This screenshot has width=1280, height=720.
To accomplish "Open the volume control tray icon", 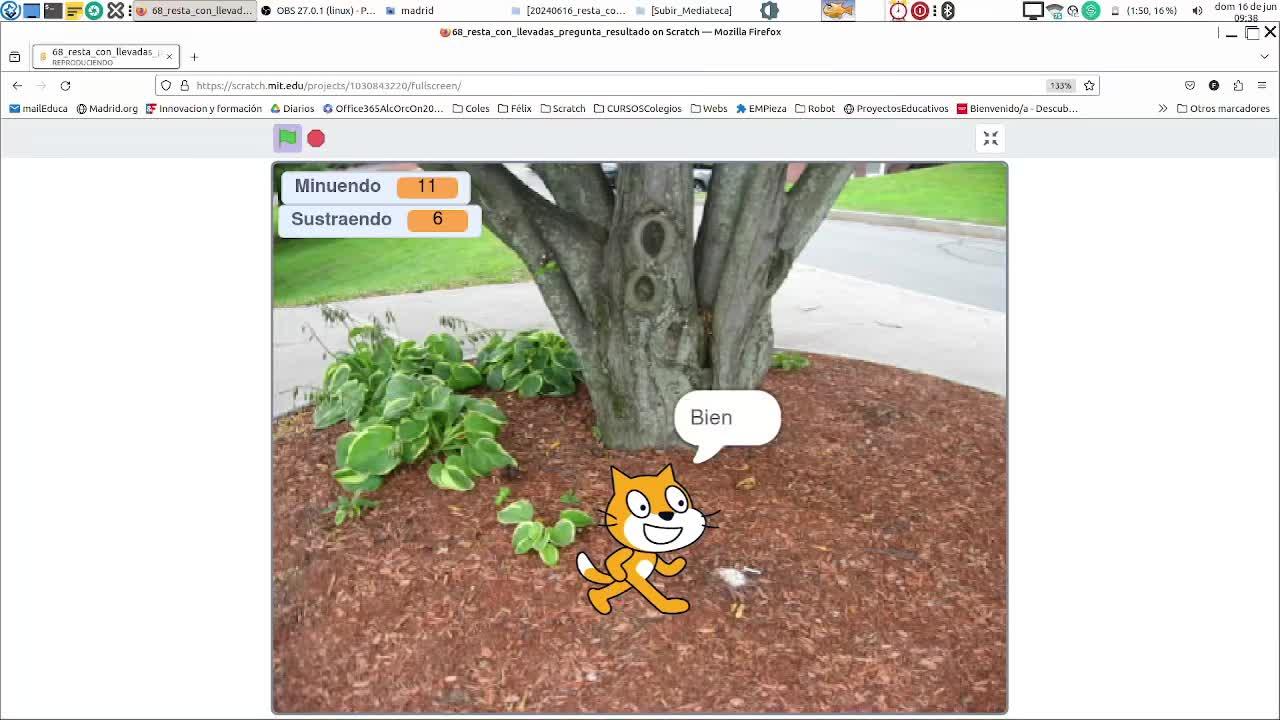I will [1197, 11].
